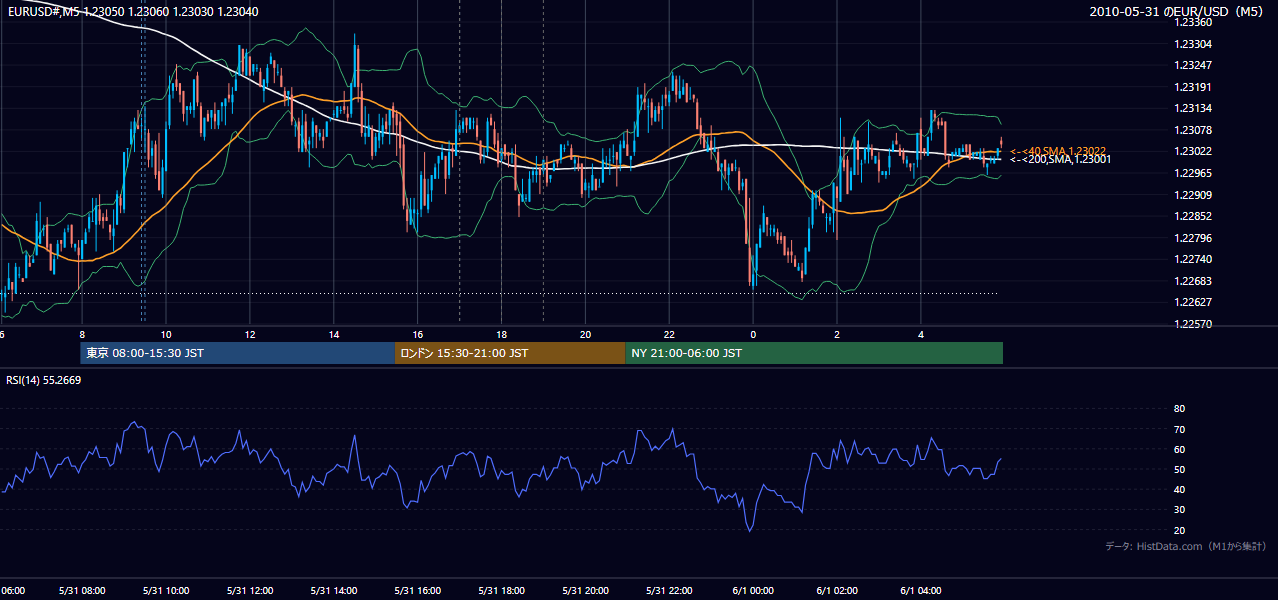
Task: Click the 5/31 16:00 time label
Action: point(418,591)
